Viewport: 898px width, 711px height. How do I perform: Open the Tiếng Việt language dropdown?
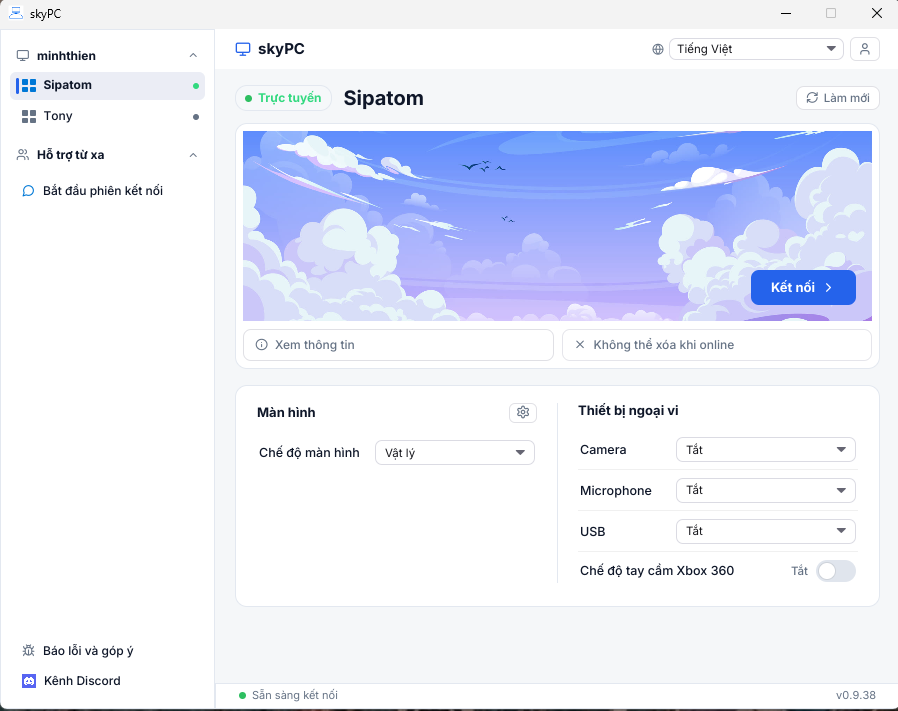[x=756, y=49]
